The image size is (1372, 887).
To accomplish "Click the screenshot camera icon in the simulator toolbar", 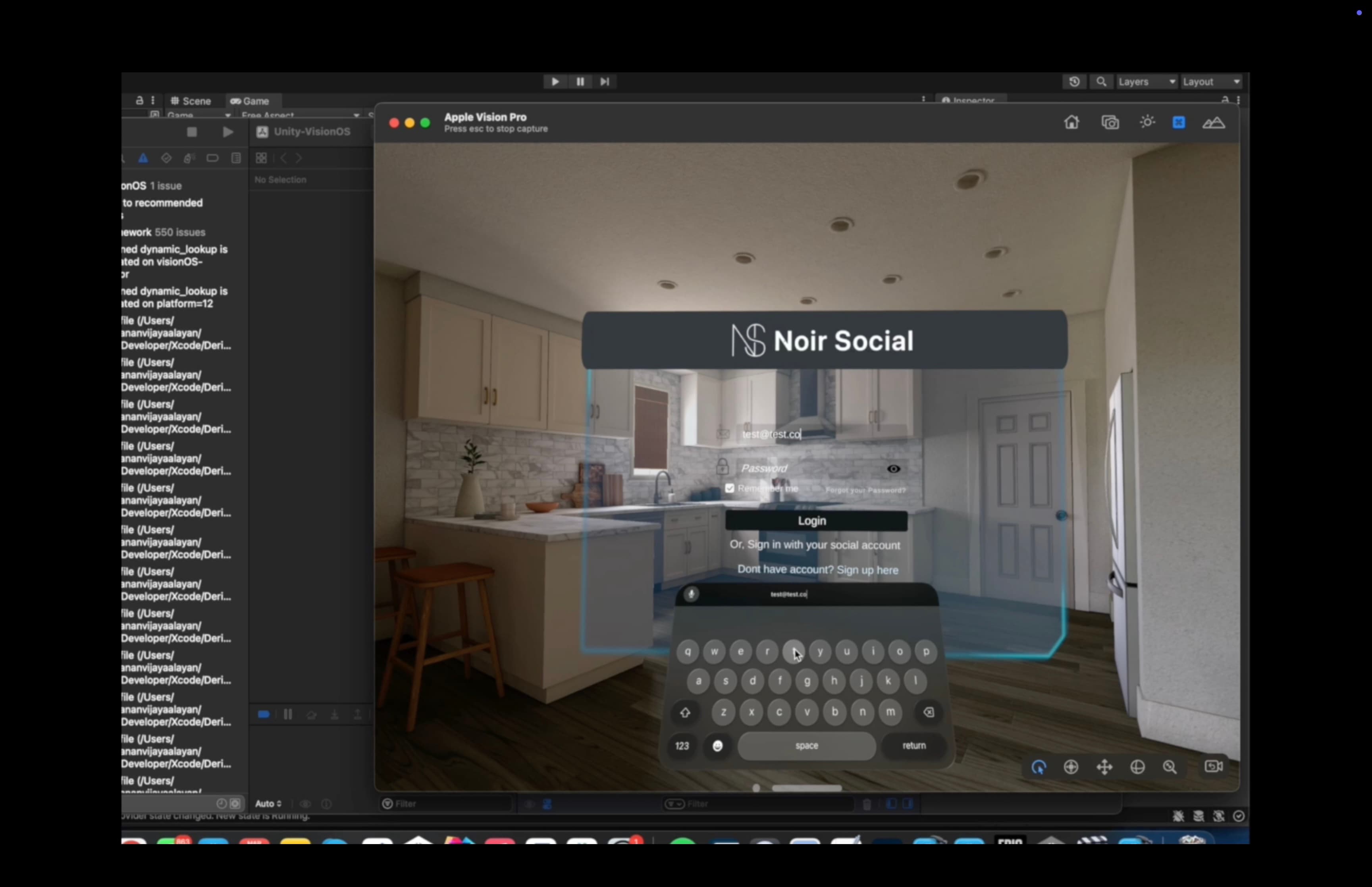I will point(1110,122).
